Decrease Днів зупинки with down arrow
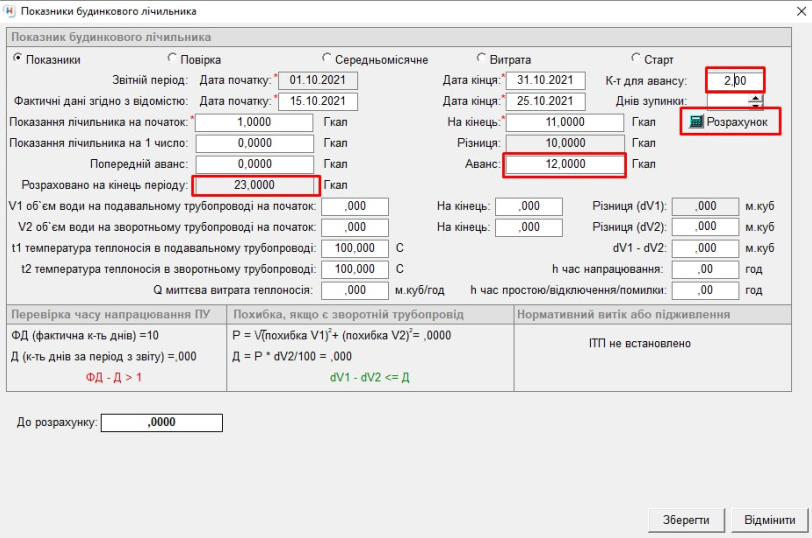 (755, 105)
